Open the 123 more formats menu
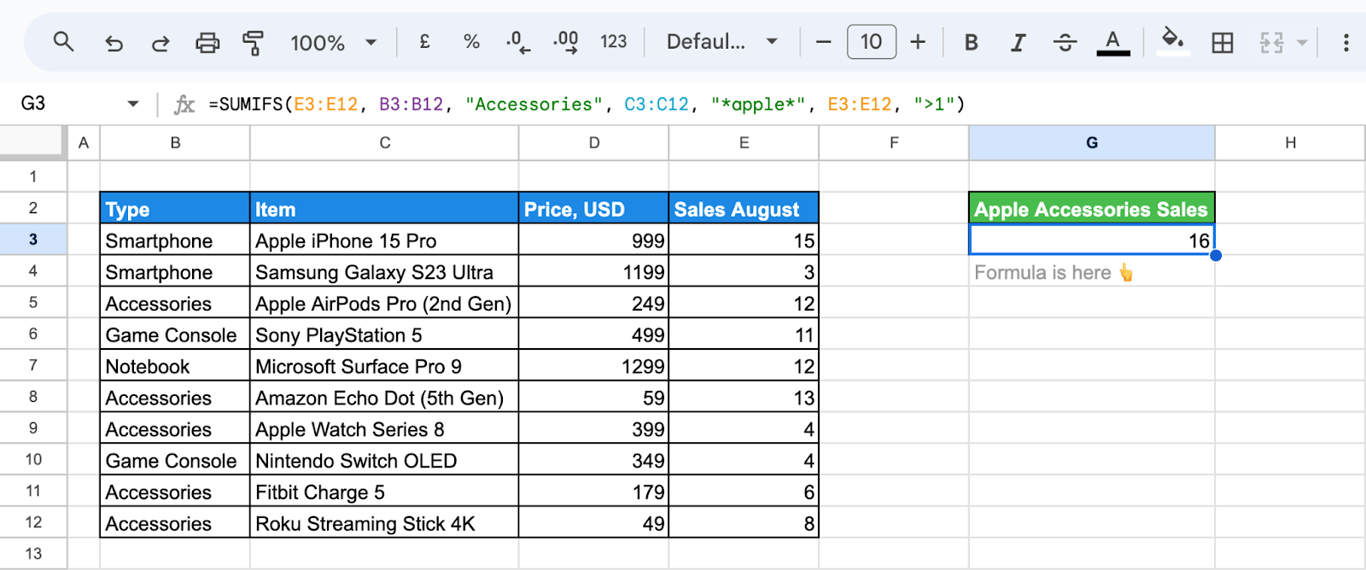This screenshot has width=1366, height=570. click(613, 42)
